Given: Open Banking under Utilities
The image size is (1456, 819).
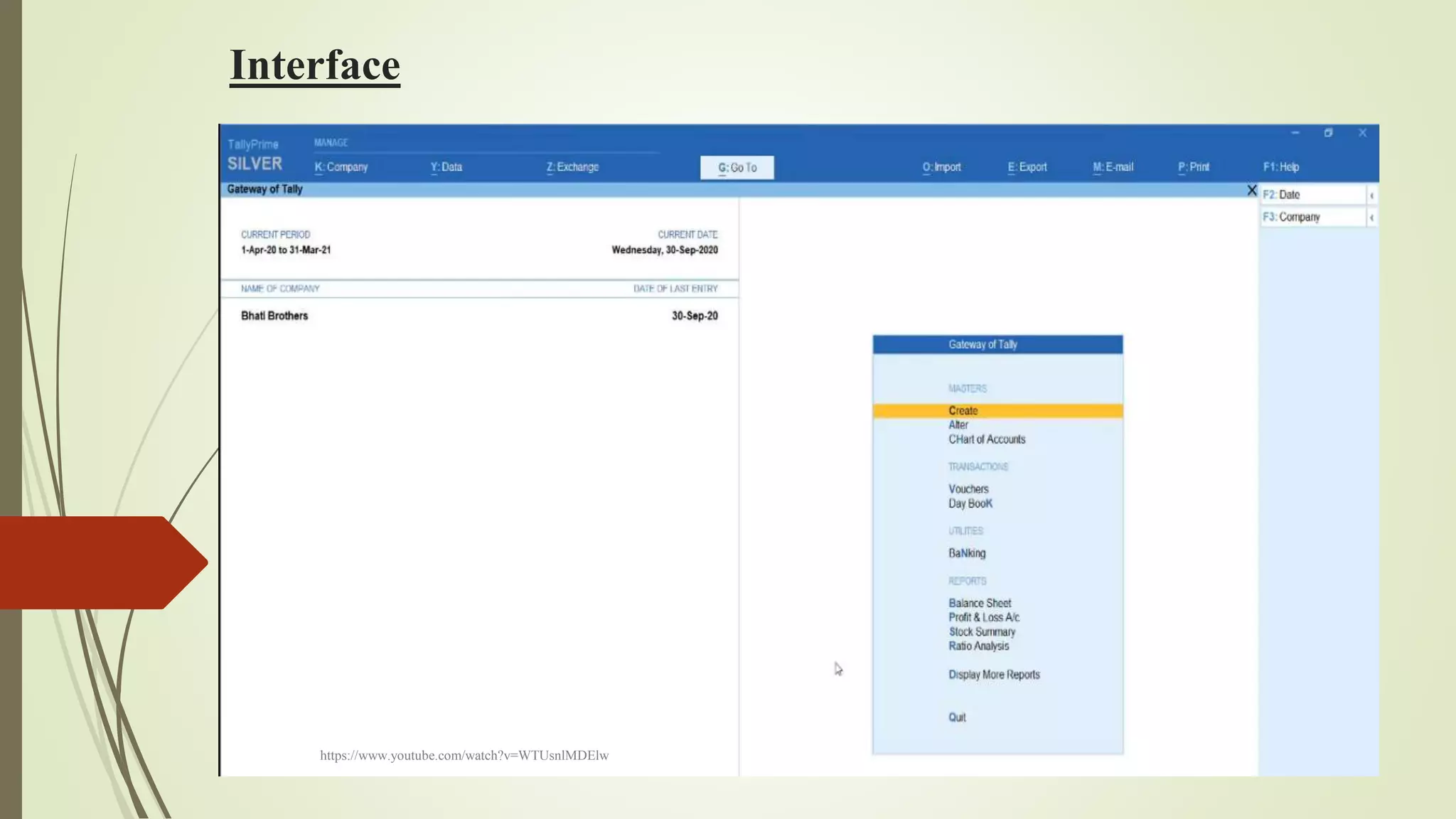Looking at the screenshot, I should click(x=967, y=553).
